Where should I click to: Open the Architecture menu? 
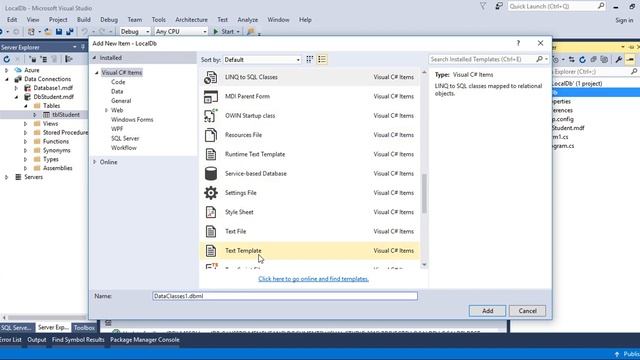[191, 20]
